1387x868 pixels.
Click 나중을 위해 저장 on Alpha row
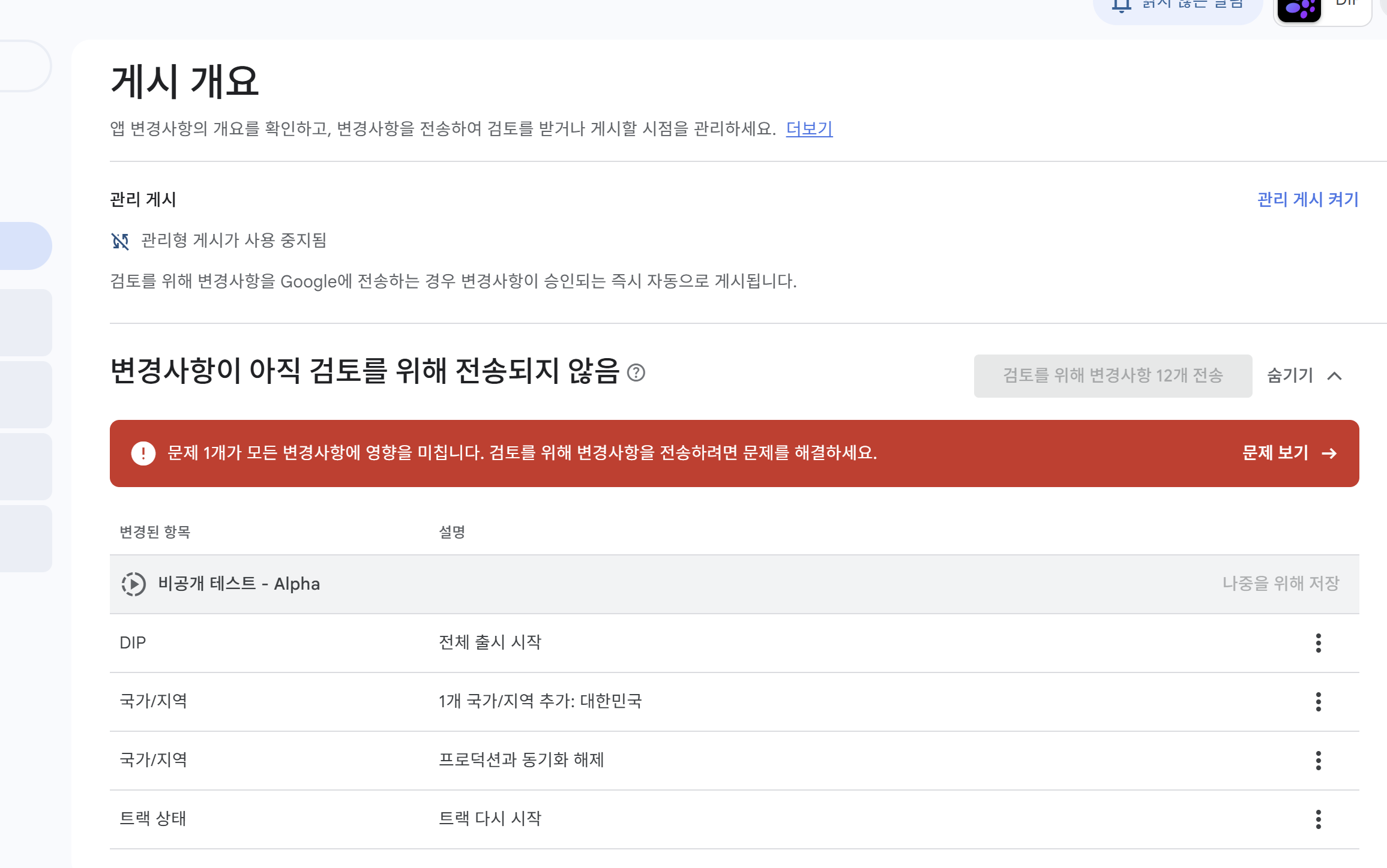[x=1281, y=584]
